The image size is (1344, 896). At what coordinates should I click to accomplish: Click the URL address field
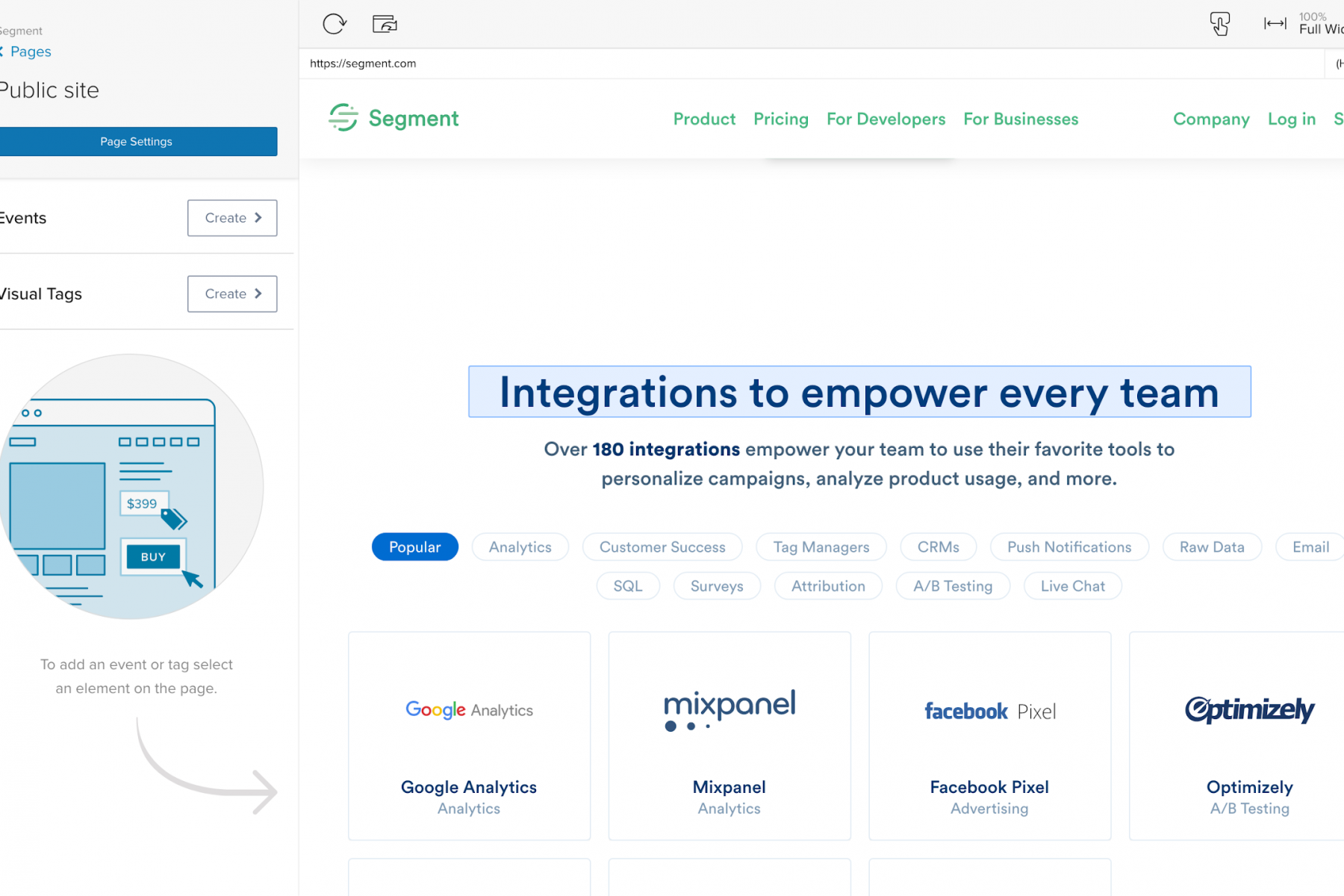(x=812, y=63)
